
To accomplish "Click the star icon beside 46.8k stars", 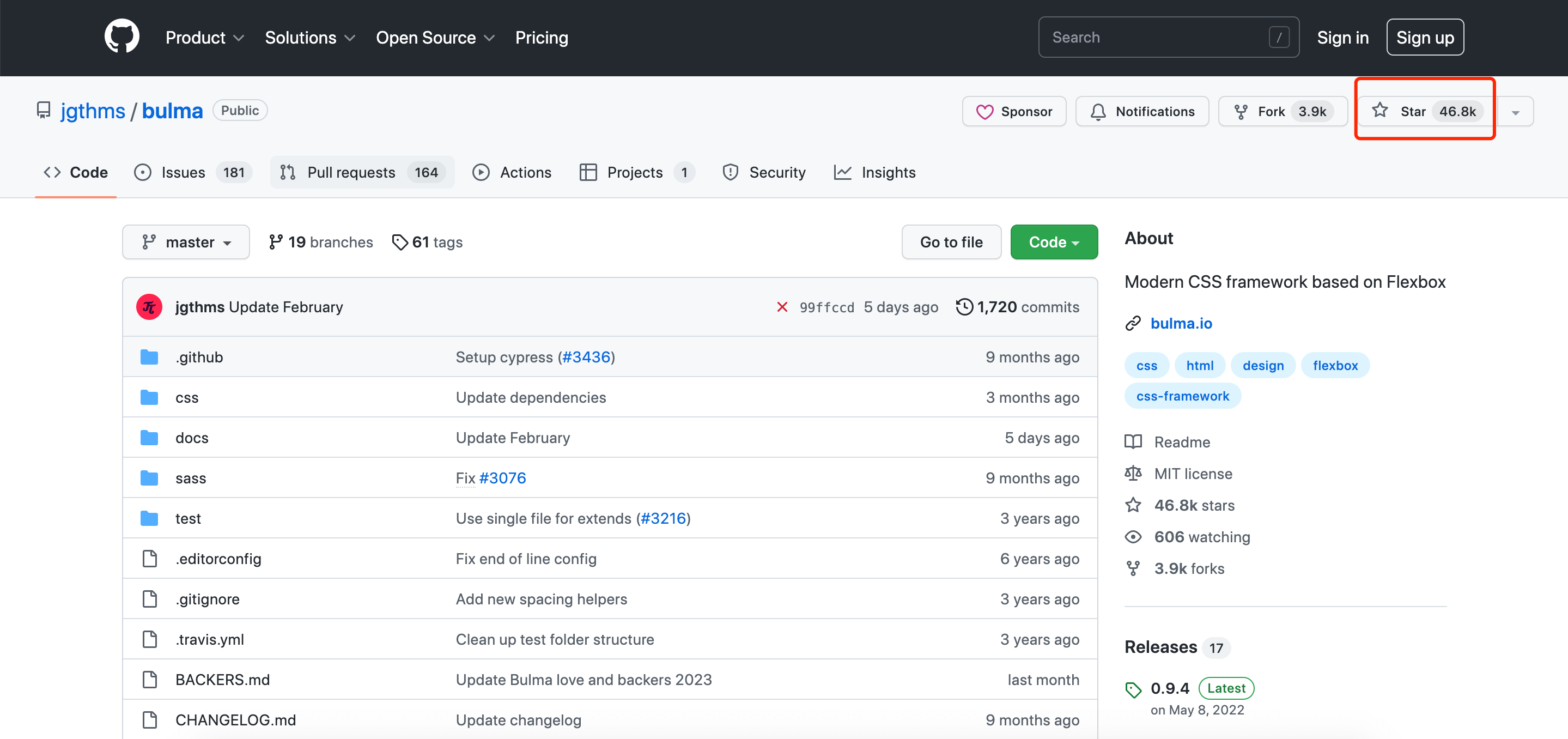I will 1133,505.
